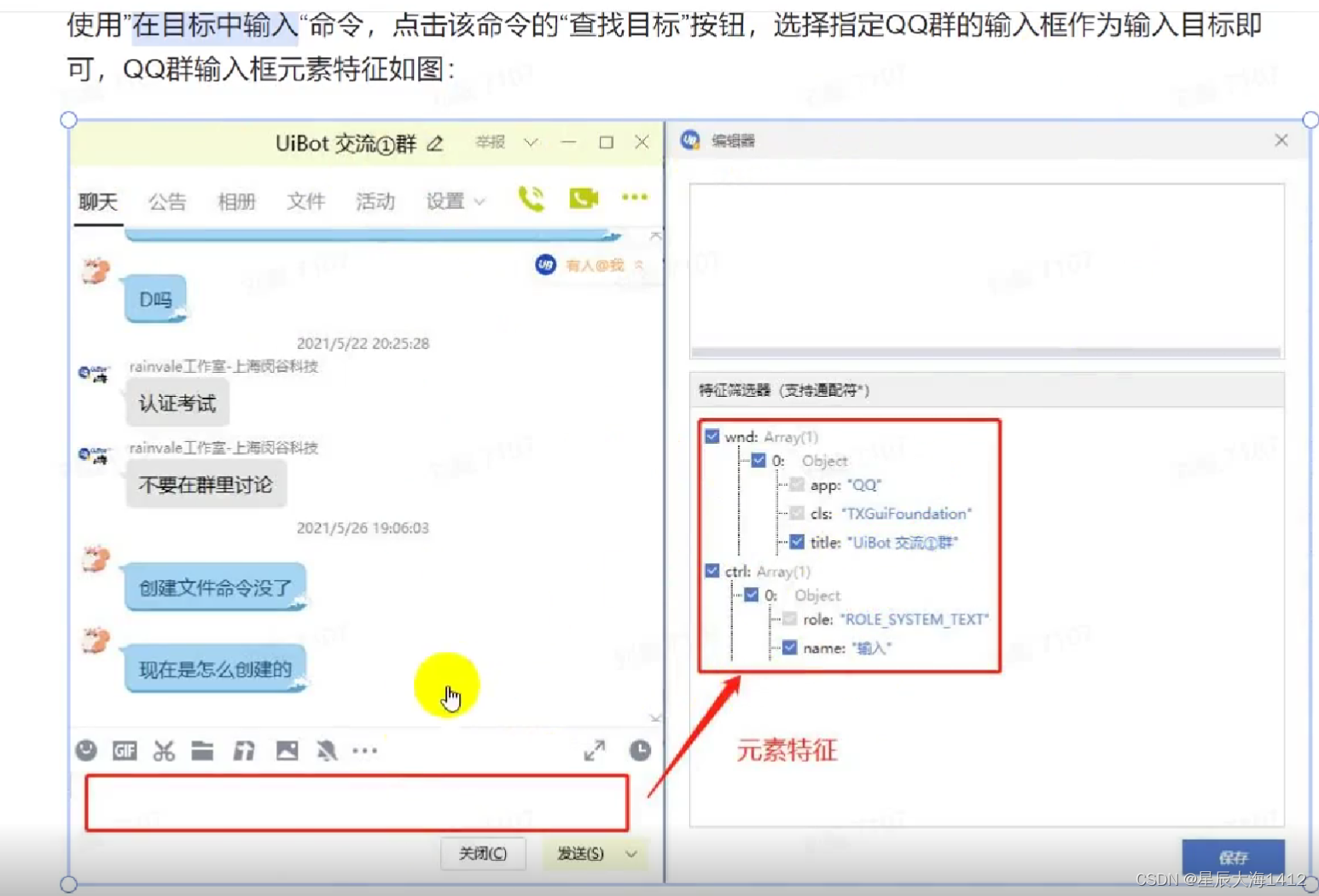Image resolution: width=1319 pixels, height=896 pixels.
Task: Click the chat scroll-up arrow
Action: click(654, 236)
